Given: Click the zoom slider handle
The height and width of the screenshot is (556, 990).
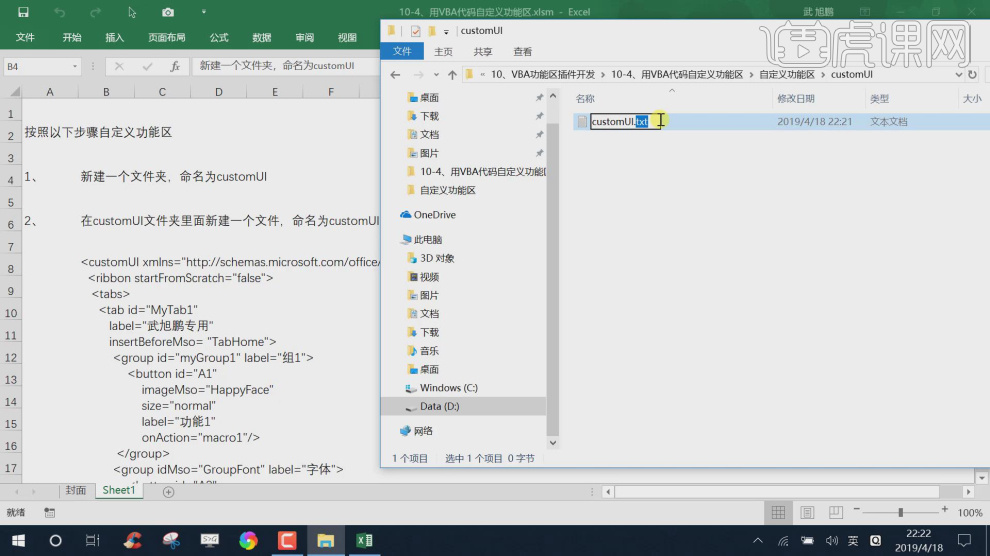Looking at the screenshot, I should (900, 512).
